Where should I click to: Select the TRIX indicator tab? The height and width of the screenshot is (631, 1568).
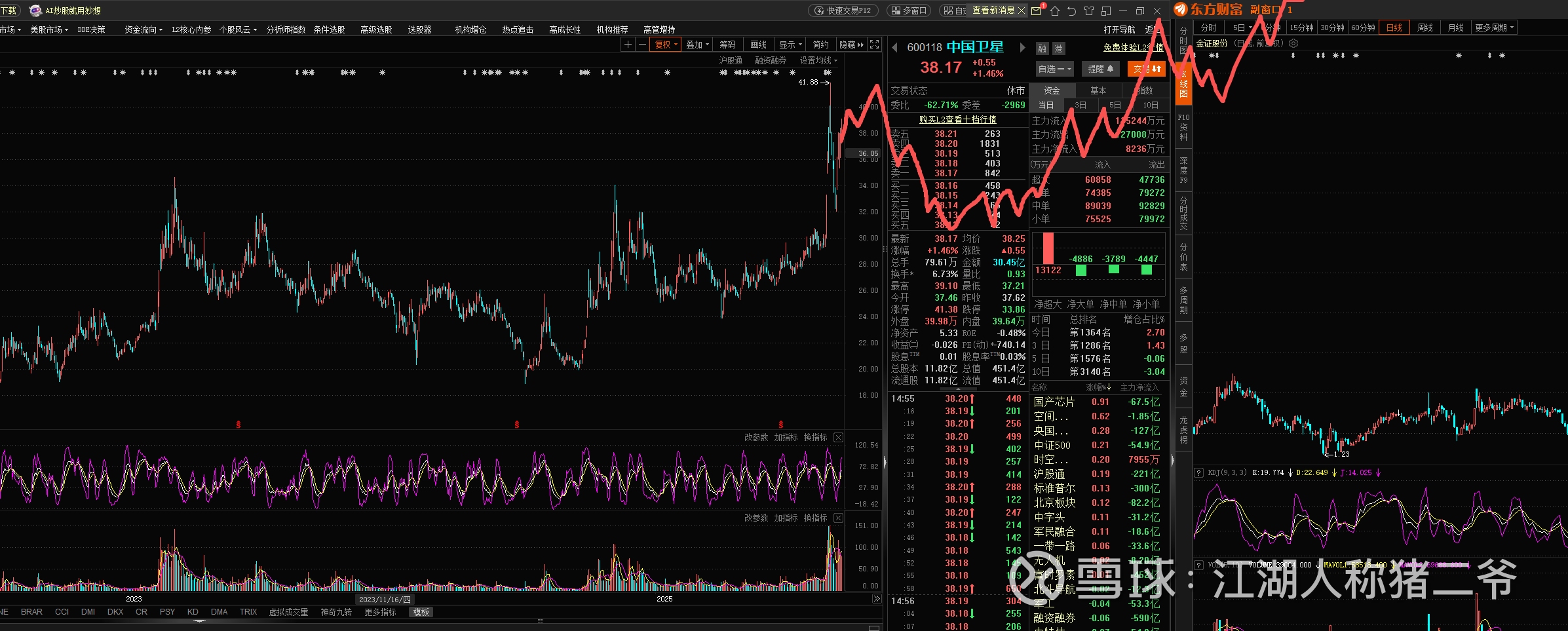click(248, 612)
